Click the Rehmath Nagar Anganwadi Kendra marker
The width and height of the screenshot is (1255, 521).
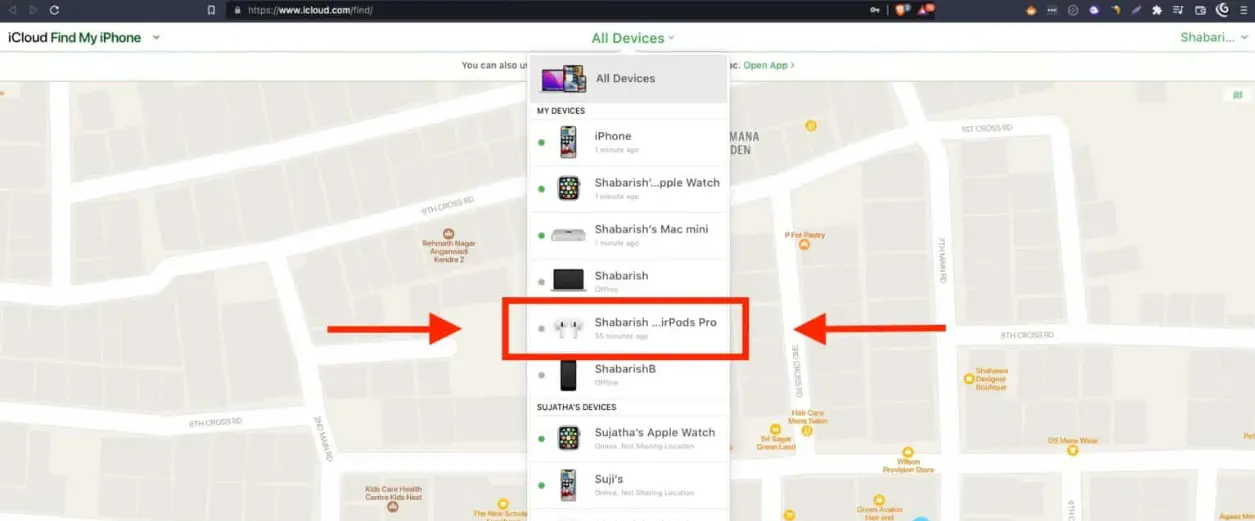coord(448,233)
